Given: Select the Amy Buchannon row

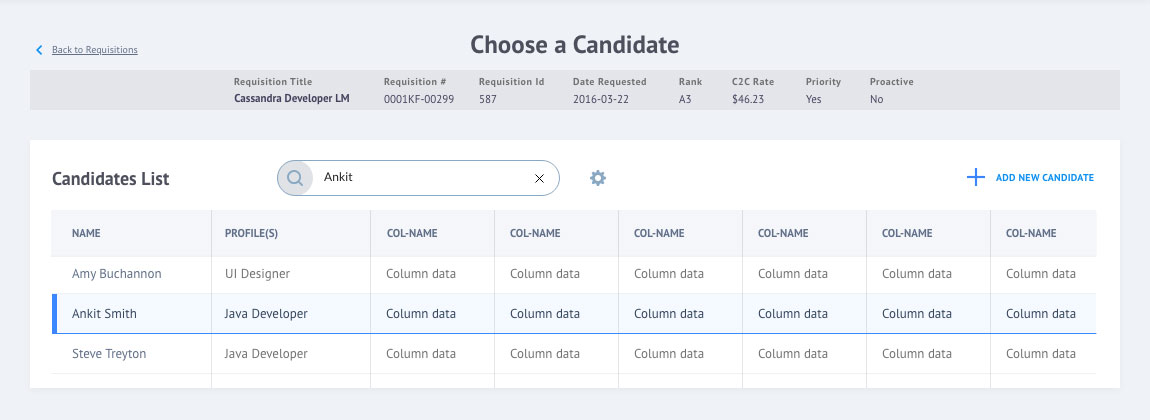Looking at the screenshot, I should (116, 273).
